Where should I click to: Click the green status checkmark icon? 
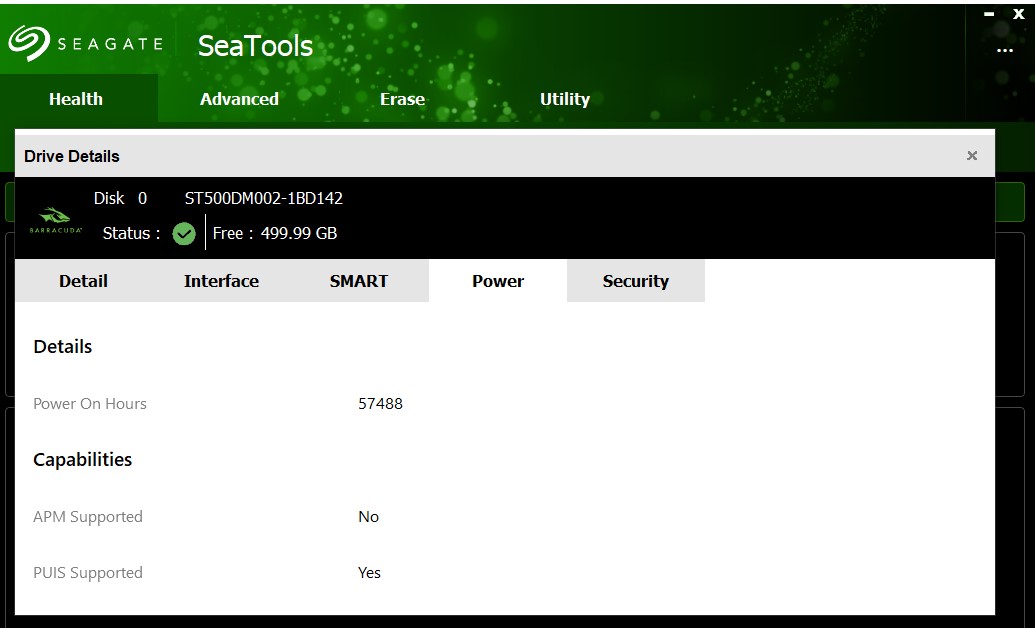184,233
